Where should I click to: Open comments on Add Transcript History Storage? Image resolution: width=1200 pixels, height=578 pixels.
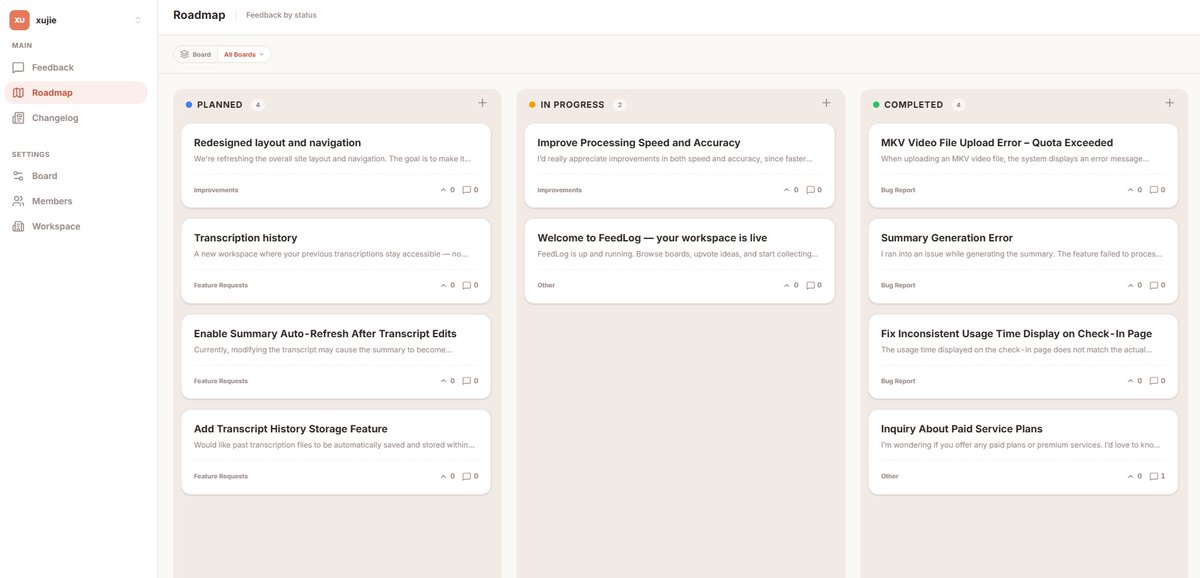pos(470,476)
